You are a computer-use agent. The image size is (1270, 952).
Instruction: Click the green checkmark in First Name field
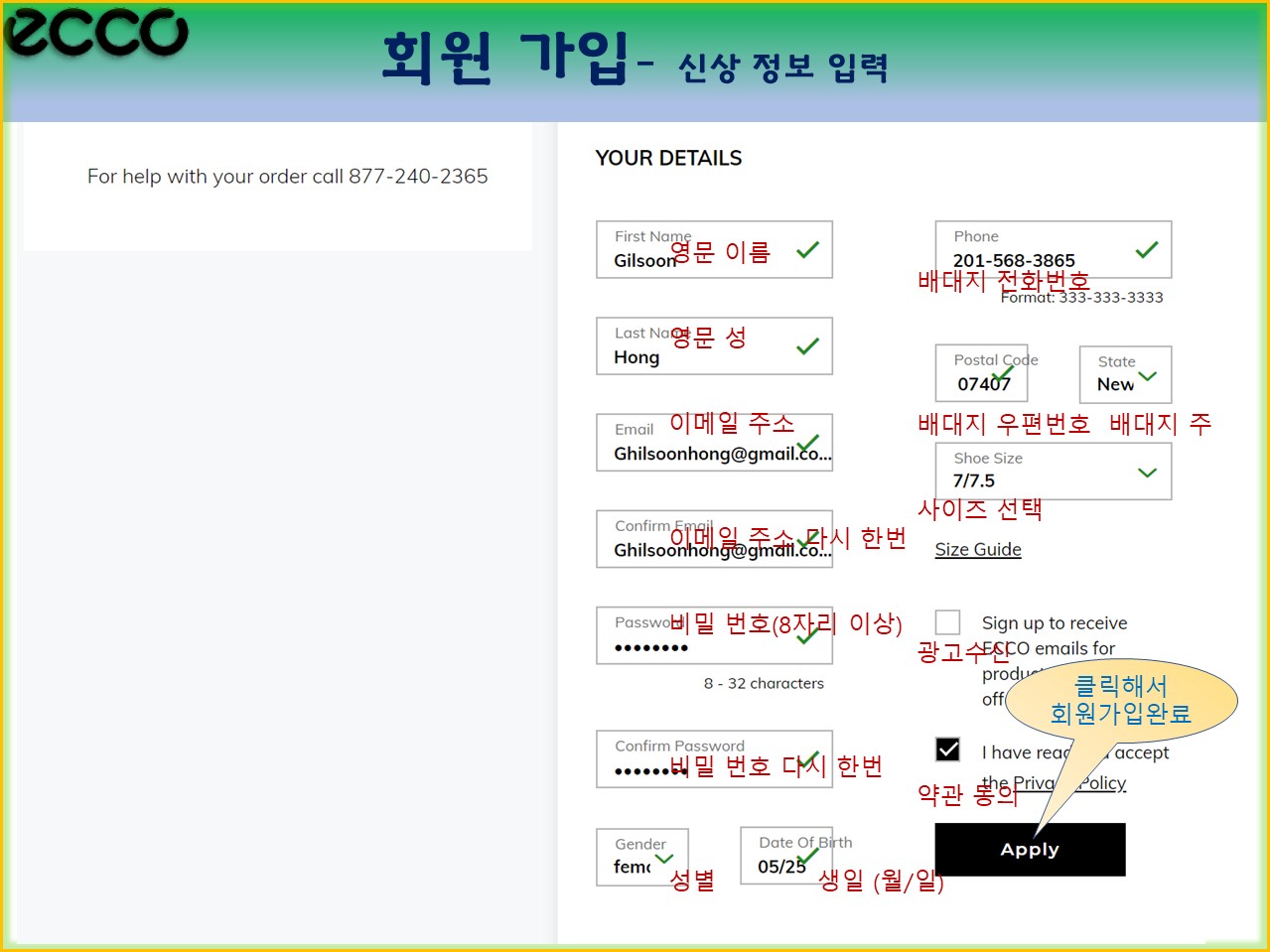pos(807,249)
